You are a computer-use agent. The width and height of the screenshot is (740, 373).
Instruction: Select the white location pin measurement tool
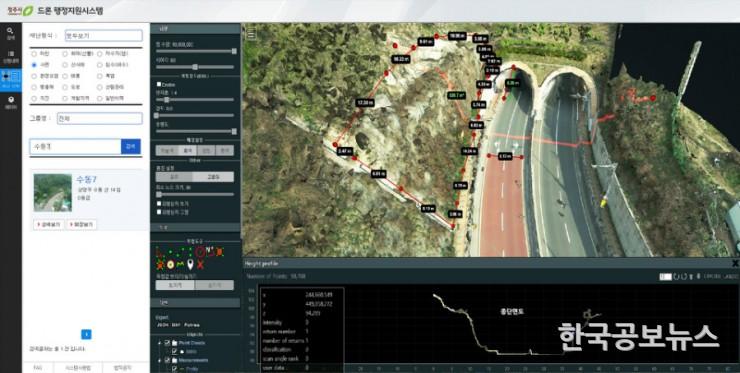pos(190,264)
